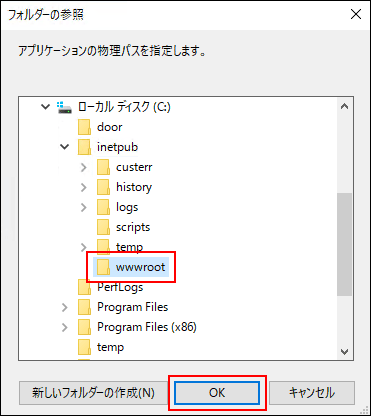This screenshot has width=371, height=416.
Task: Click the Program Files (x86) folder icon
Action: [x=84, y=327]
